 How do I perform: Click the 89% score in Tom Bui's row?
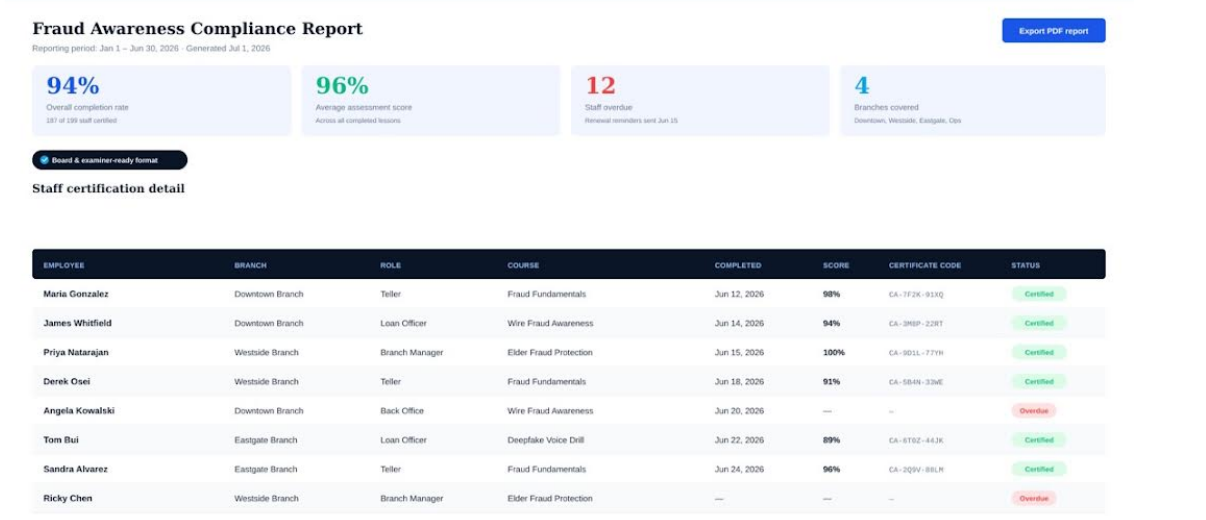tap(832, 439)
